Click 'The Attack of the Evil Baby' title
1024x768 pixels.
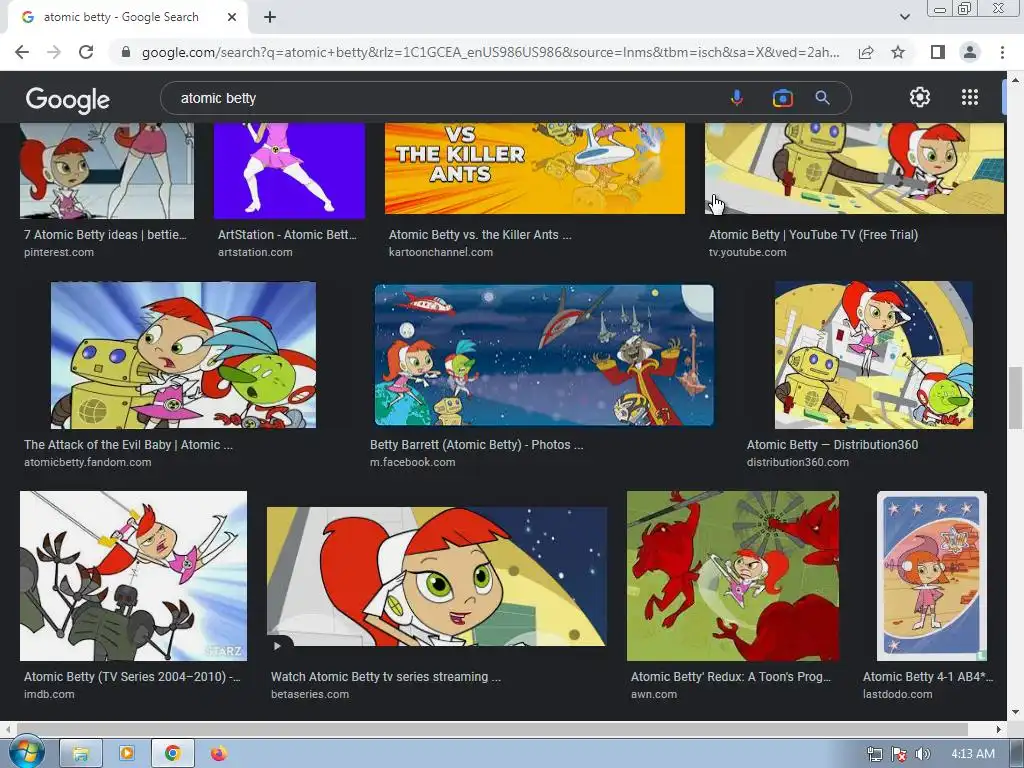click(128, 445)
